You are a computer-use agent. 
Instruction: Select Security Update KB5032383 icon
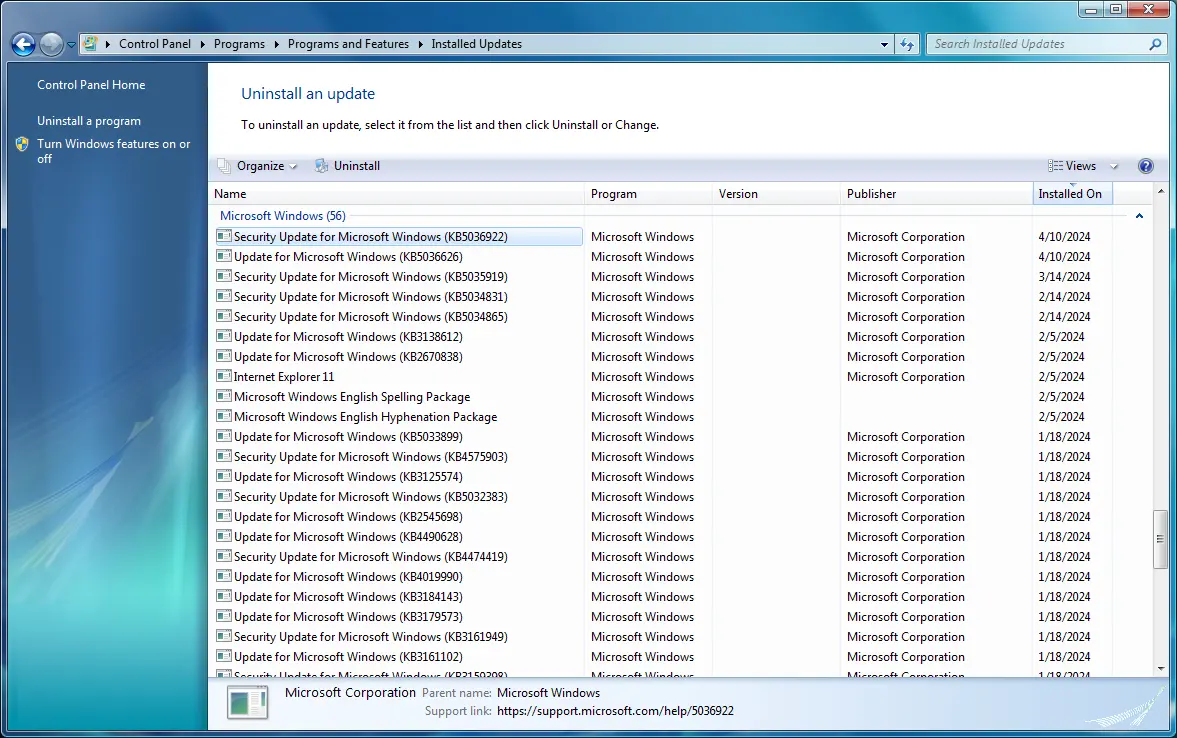(224, 496)
